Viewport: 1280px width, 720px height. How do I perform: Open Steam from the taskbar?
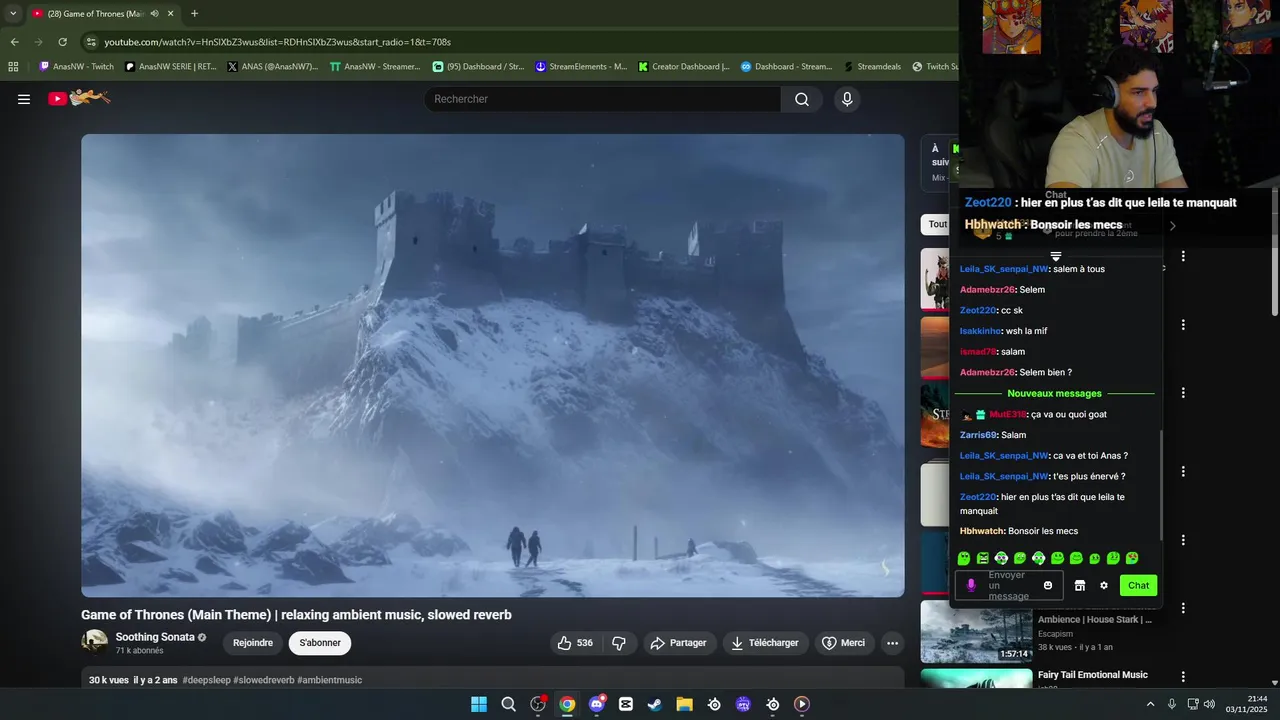(x=655, y=704)
